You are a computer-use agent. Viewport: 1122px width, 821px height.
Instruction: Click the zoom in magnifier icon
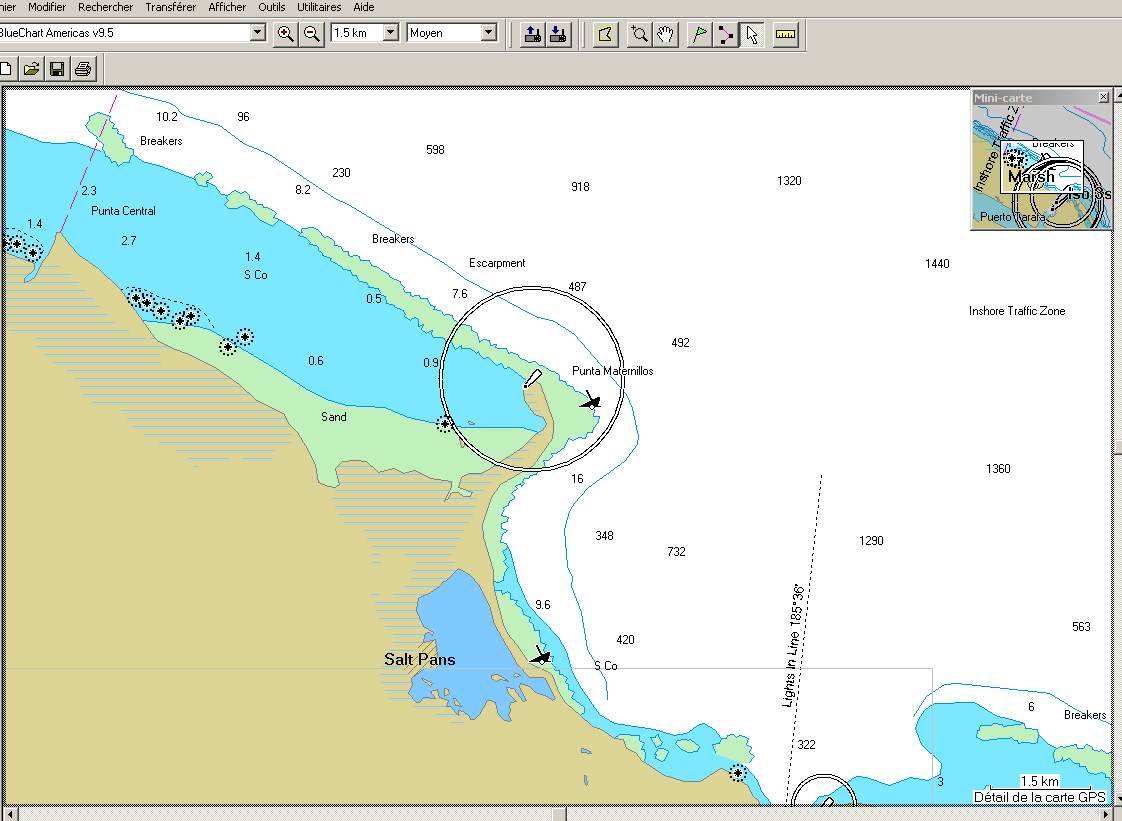click(x=285, y=34)
